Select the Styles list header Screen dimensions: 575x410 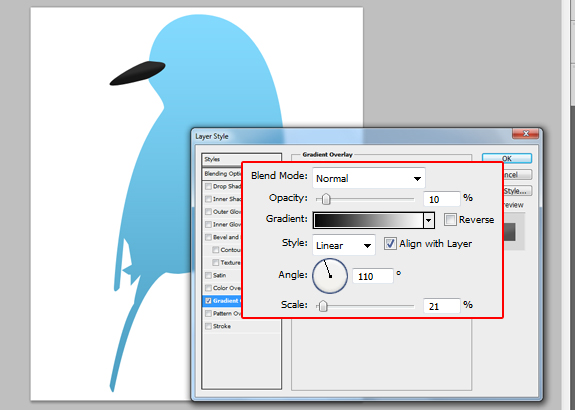[x=241, y=159]
